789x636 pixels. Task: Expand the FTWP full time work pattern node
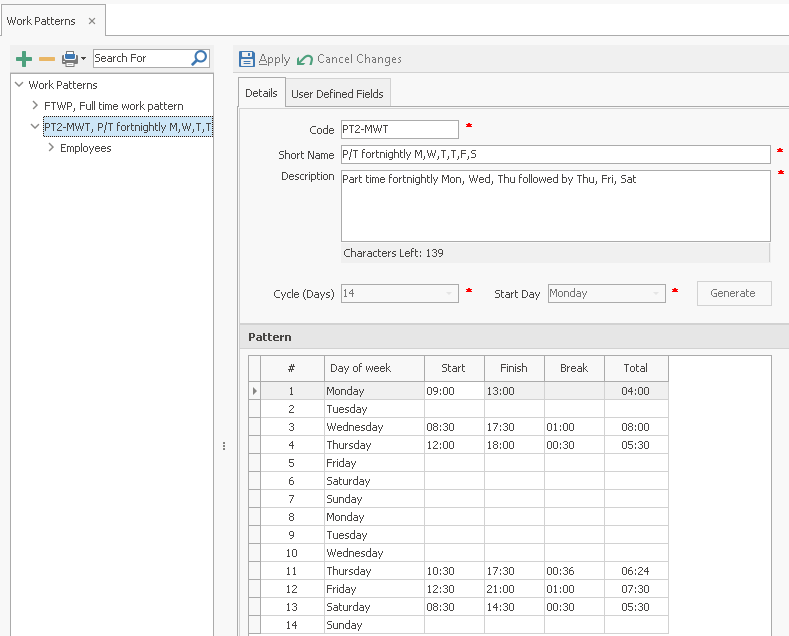tap(35, 105)
